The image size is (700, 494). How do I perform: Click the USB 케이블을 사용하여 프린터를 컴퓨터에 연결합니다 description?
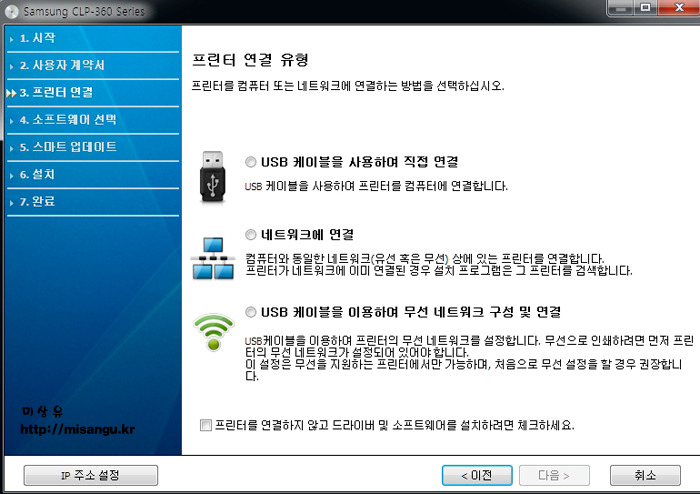click(x=376, y=186)
